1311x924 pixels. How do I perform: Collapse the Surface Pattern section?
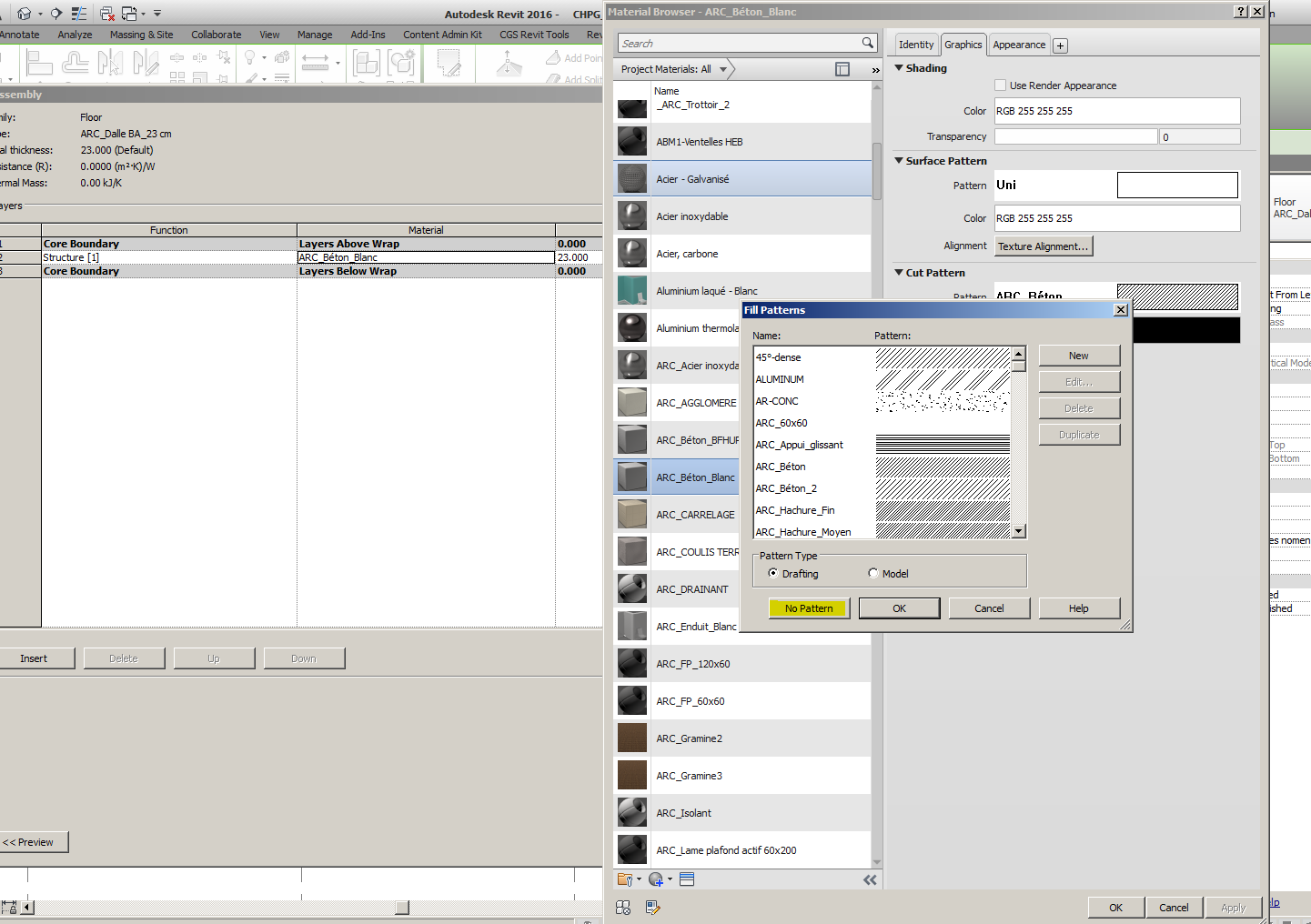[898, 161]
